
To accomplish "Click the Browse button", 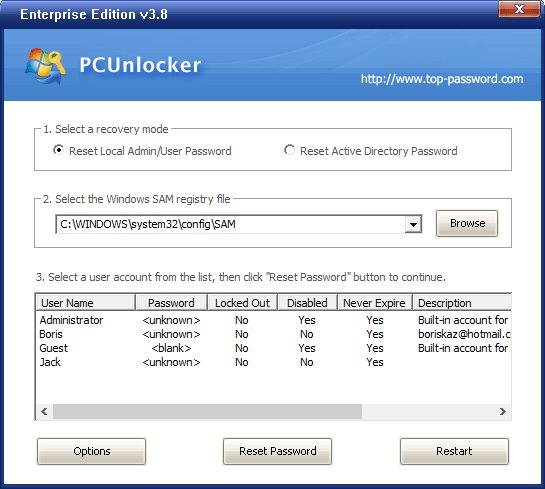I will pos(467,223).
